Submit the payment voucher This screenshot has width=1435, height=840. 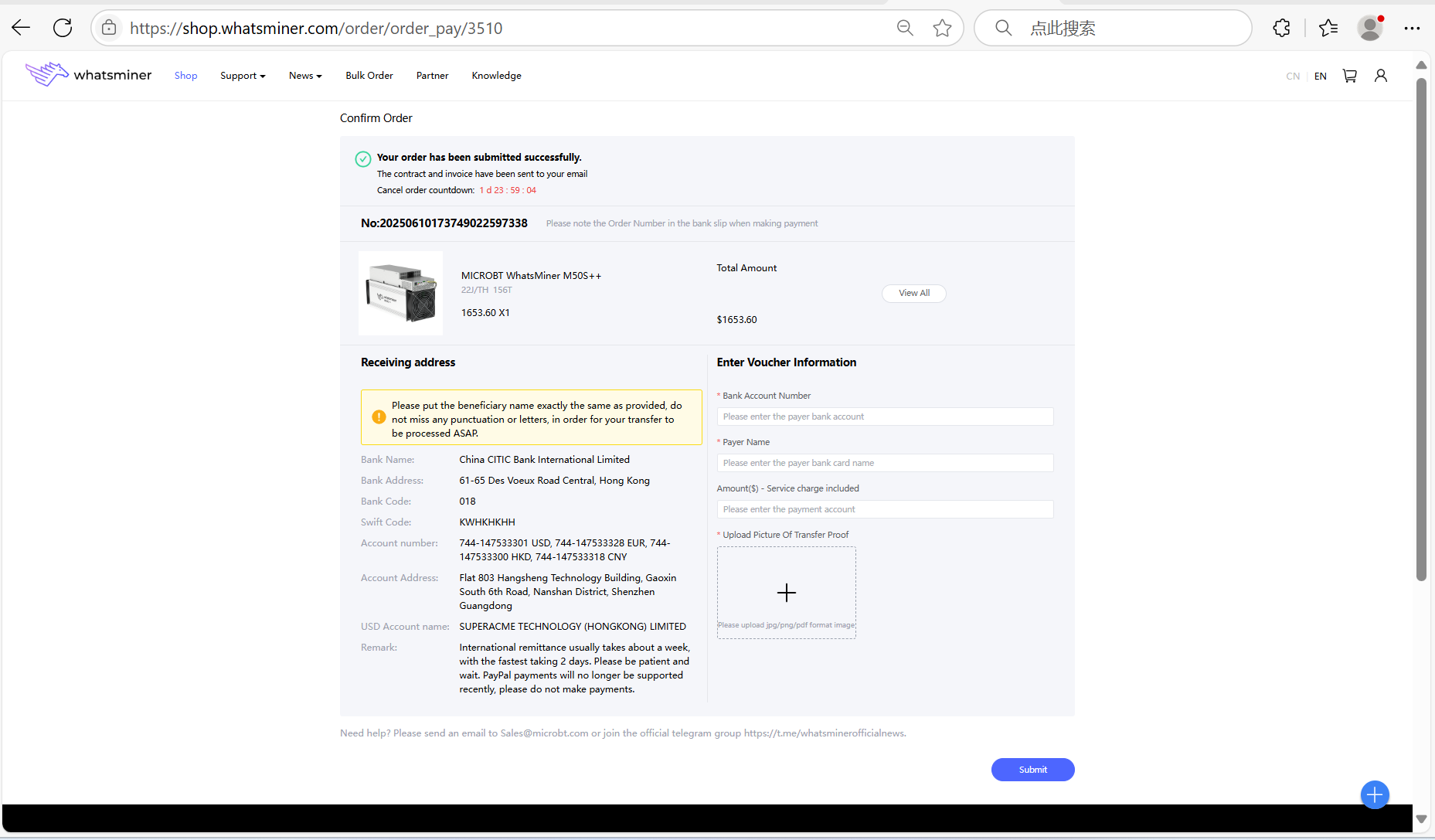1033,770
